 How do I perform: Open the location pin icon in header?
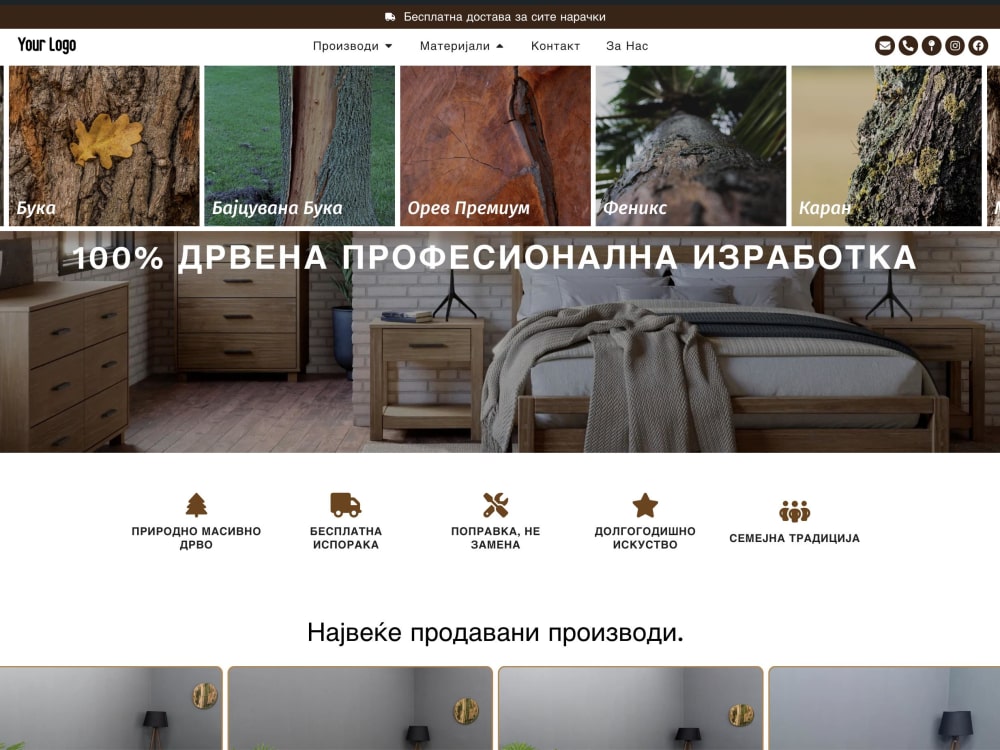[931, 46]
